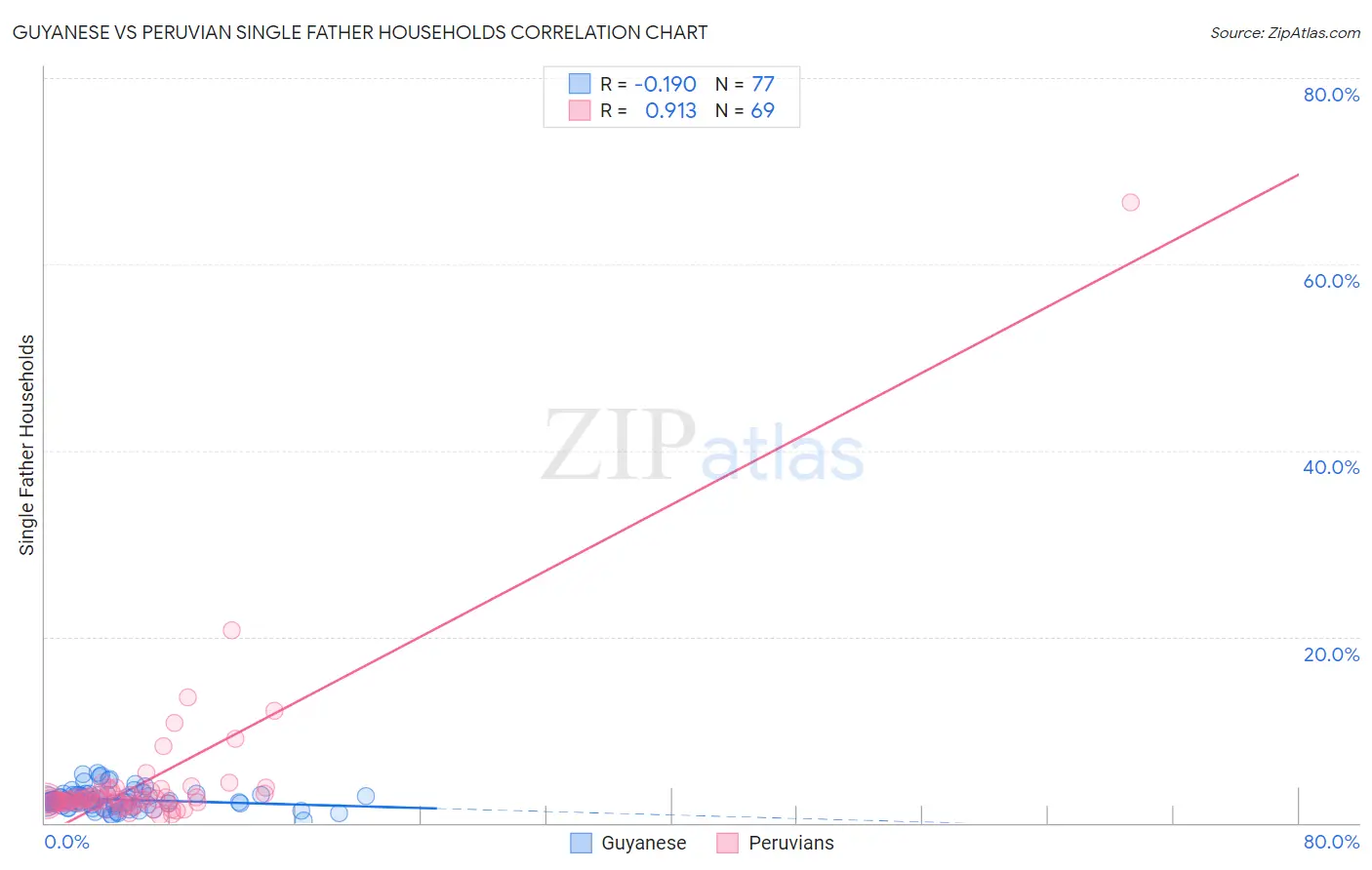This screenshot has height=870, width=1372.
Task: Click the pink Peruvians legend swatch at bottom
Action: tap(727, 843)
